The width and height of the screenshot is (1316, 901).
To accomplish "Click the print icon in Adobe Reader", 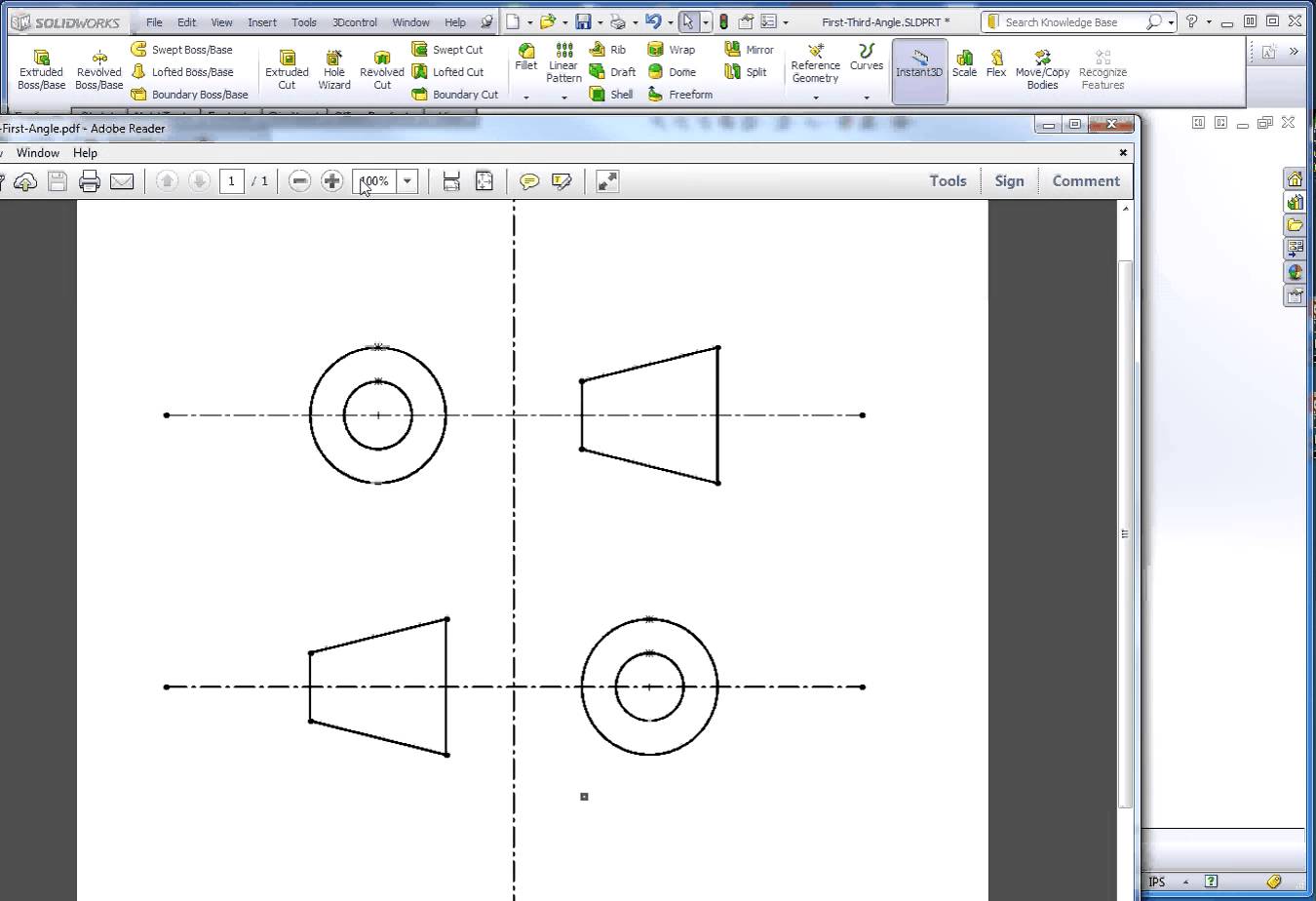I will [x=90, y=181].
